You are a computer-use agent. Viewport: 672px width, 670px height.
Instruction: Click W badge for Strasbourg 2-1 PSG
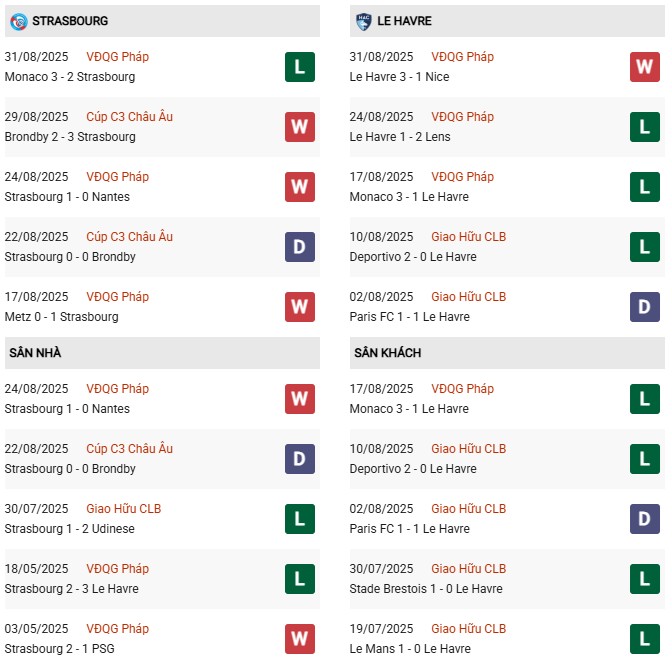click(x=300, y=639)
